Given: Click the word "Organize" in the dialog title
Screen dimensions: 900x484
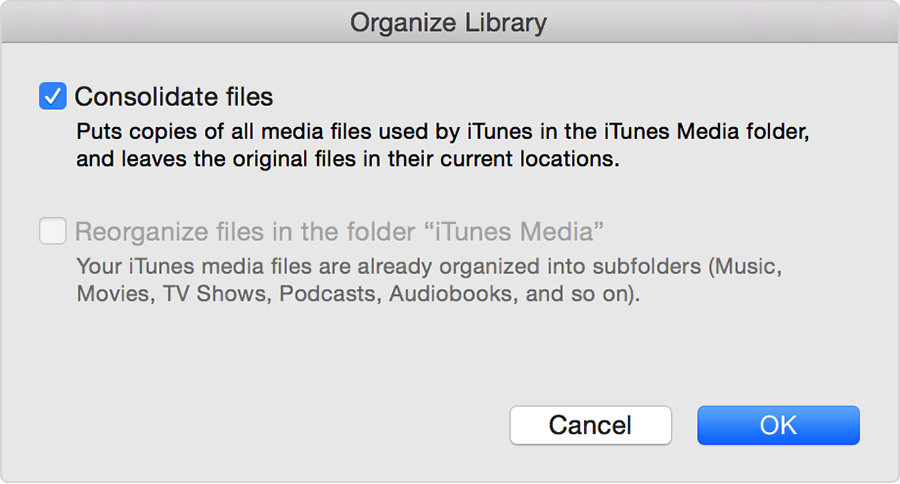Looking at the screenshot, I should (x=400, y=21).
